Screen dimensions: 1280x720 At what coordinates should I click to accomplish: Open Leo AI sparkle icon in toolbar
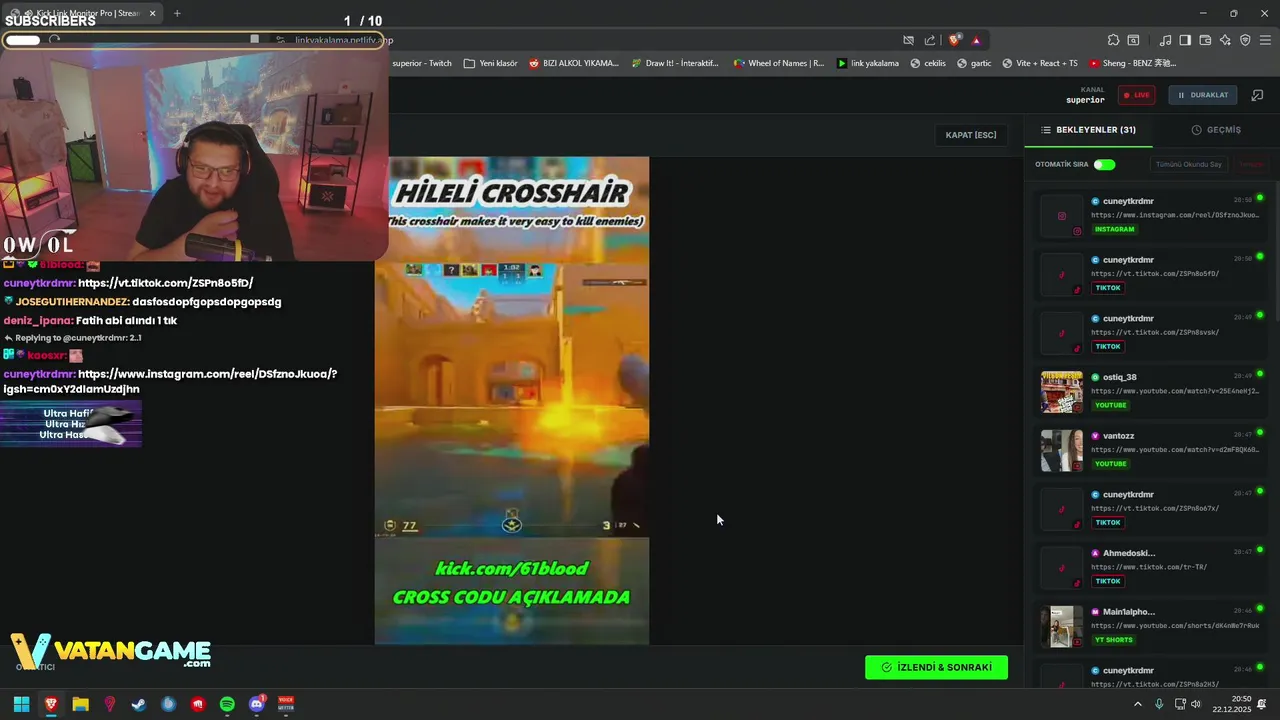pos(1225,40)
